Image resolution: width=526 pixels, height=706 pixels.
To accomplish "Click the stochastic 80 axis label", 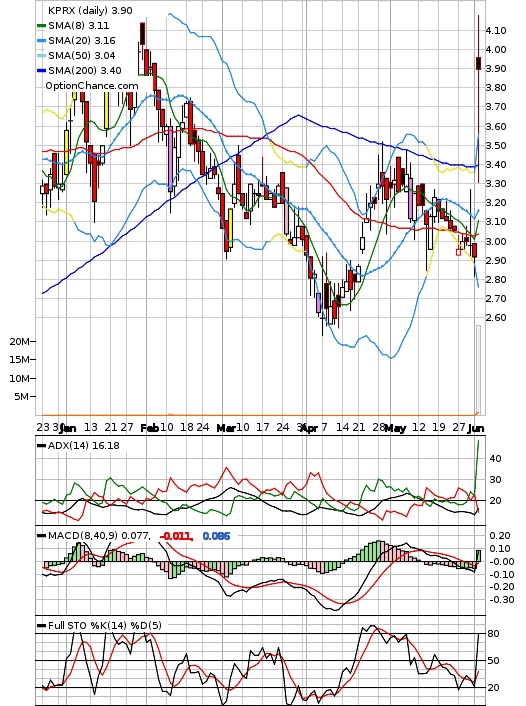I will (494, 634).
